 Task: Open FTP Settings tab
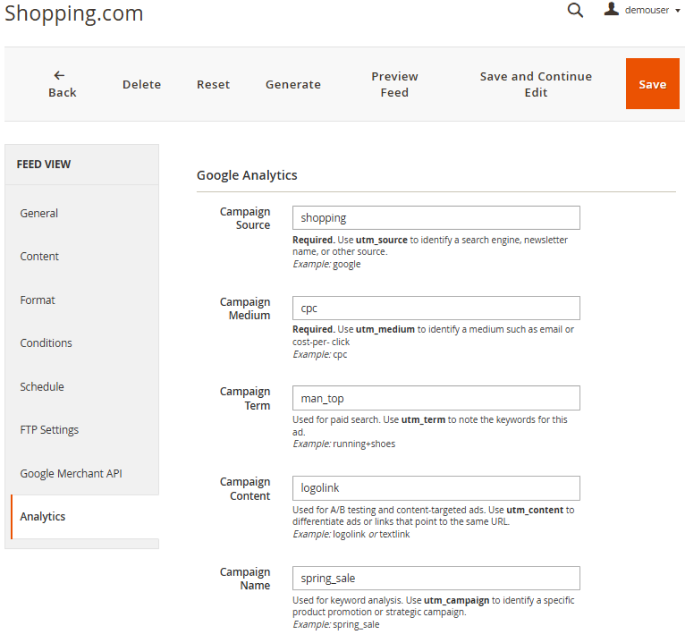49,430
